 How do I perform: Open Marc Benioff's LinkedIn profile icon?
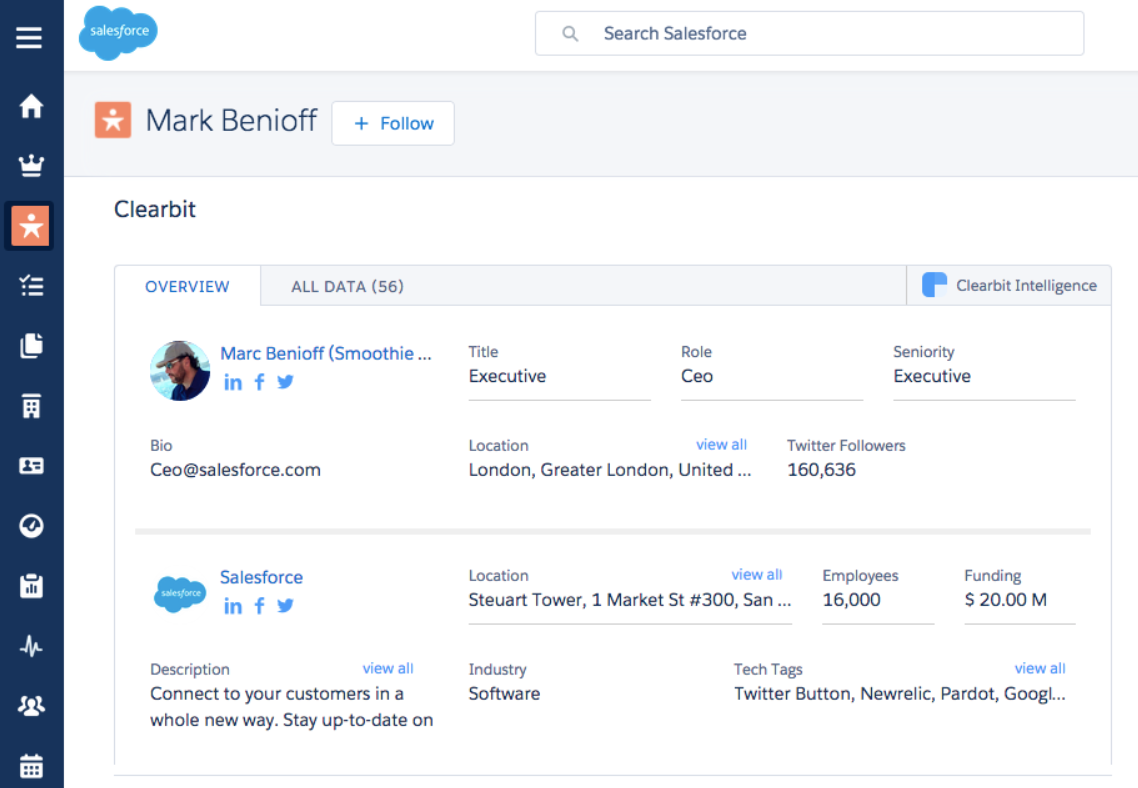pyautogui.click(x=233, y=382)
